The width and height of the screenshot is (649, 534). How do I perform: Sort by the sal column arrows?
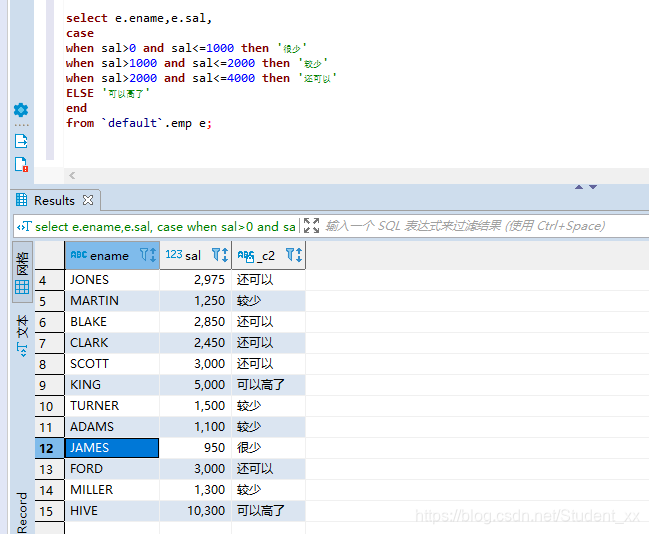(x=225, y=255)
